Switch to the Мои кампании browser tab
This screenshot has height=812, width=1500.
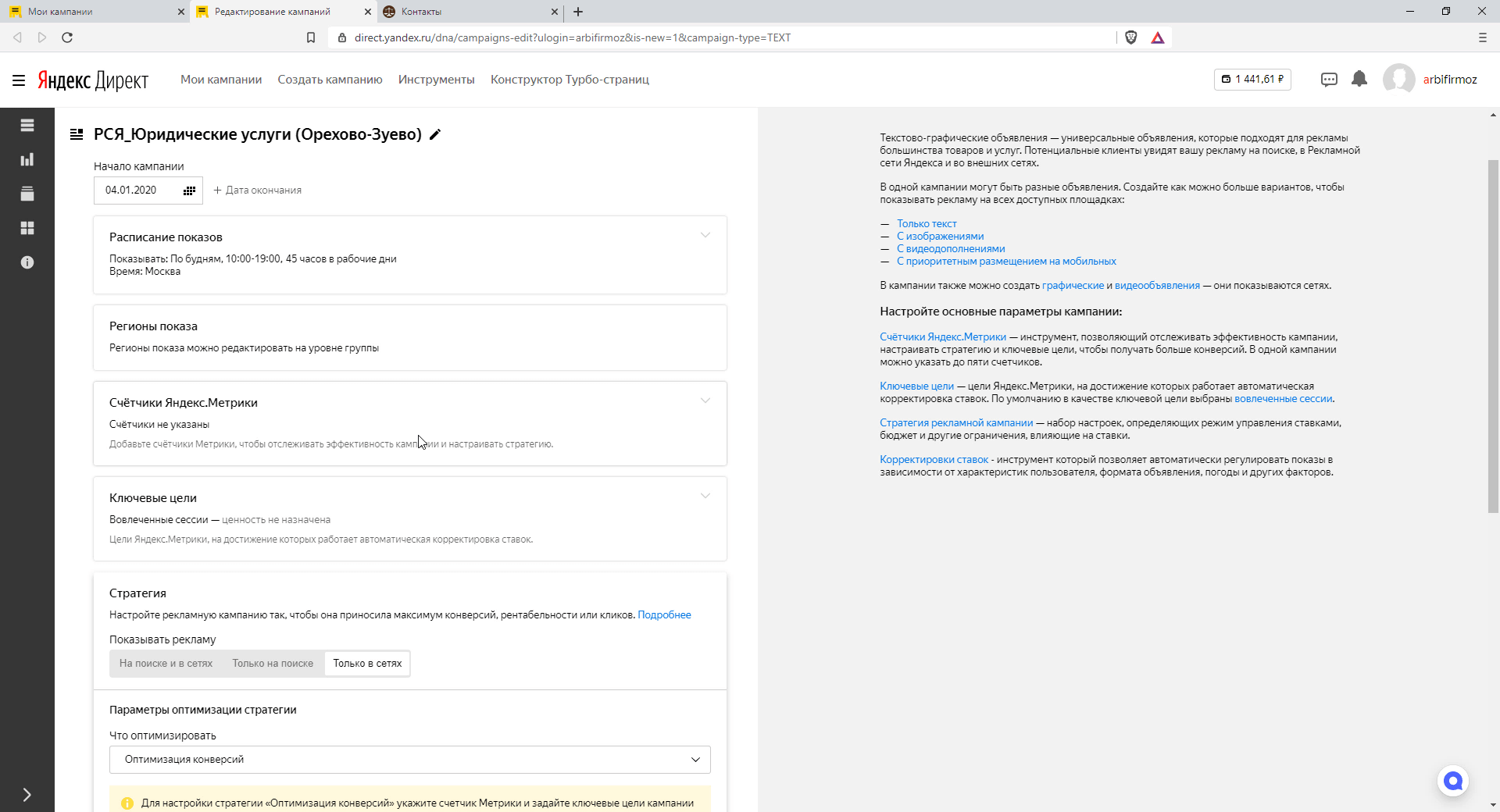tap(94, 12)
